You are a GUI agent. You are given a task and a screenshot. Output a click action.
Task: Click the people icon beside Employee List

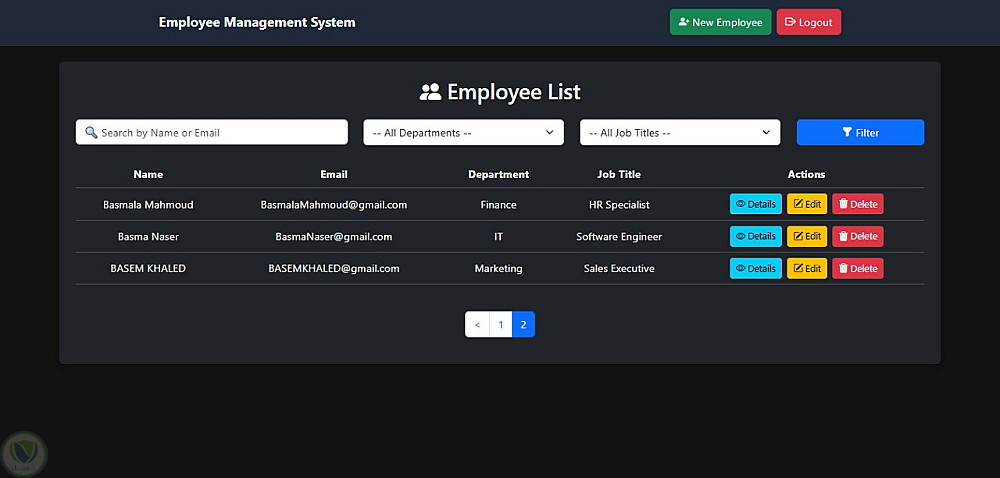430,92
